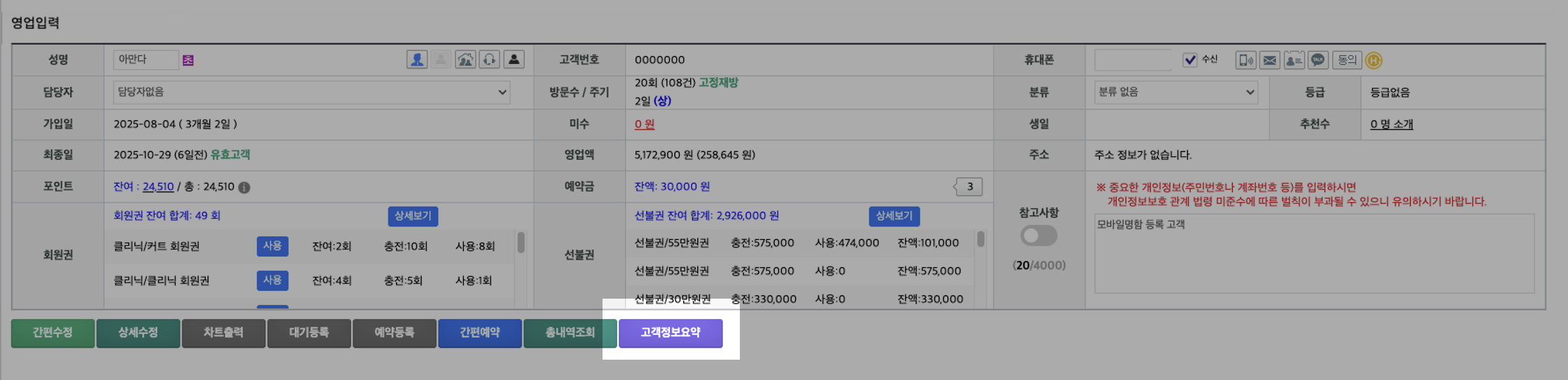
Task: Open the 담당자없음 dropdown
Action: pos(311,92)
